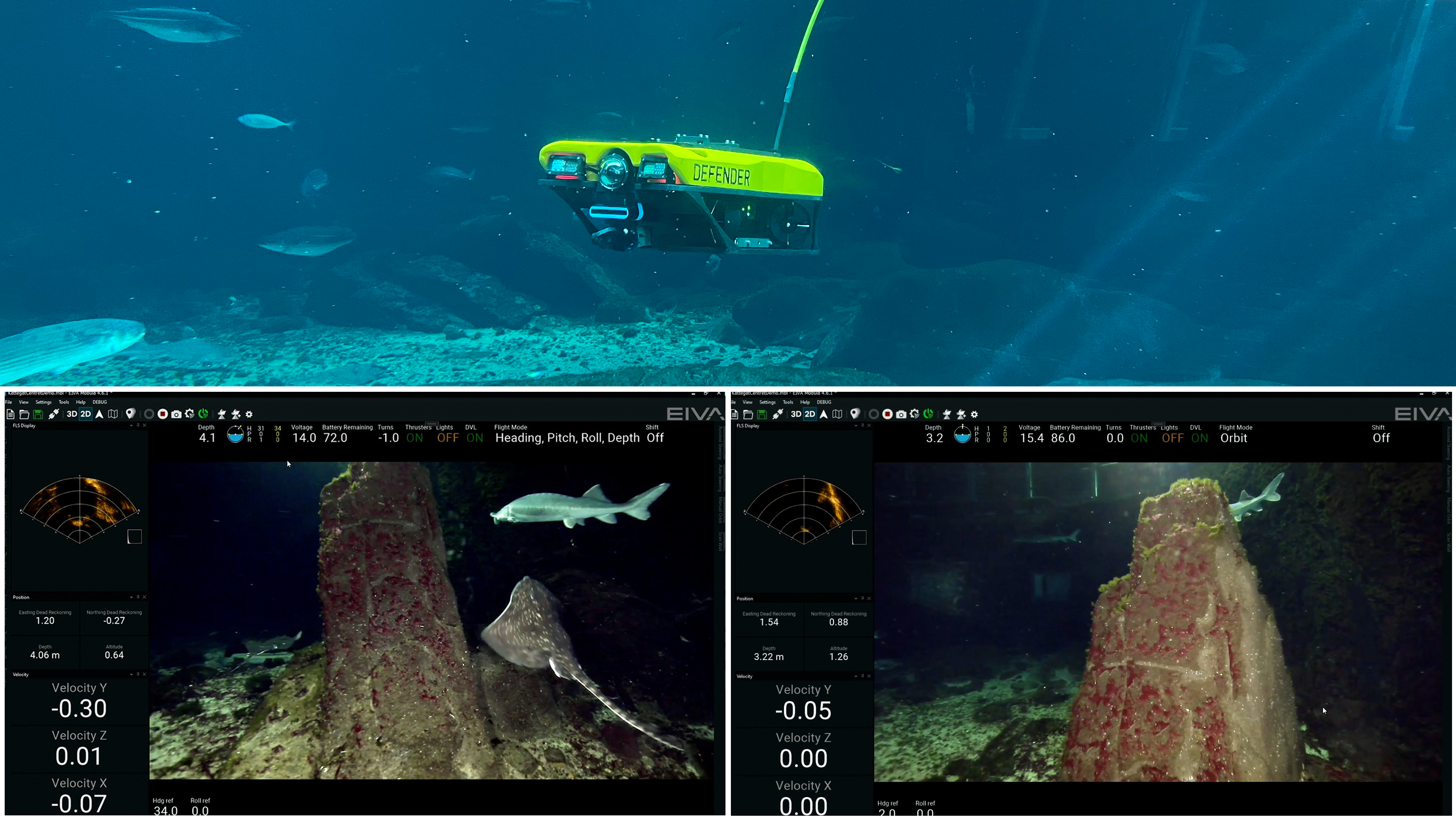Switch to 3D view in the left window
1456x819 pixels.
tap(72, 414)
